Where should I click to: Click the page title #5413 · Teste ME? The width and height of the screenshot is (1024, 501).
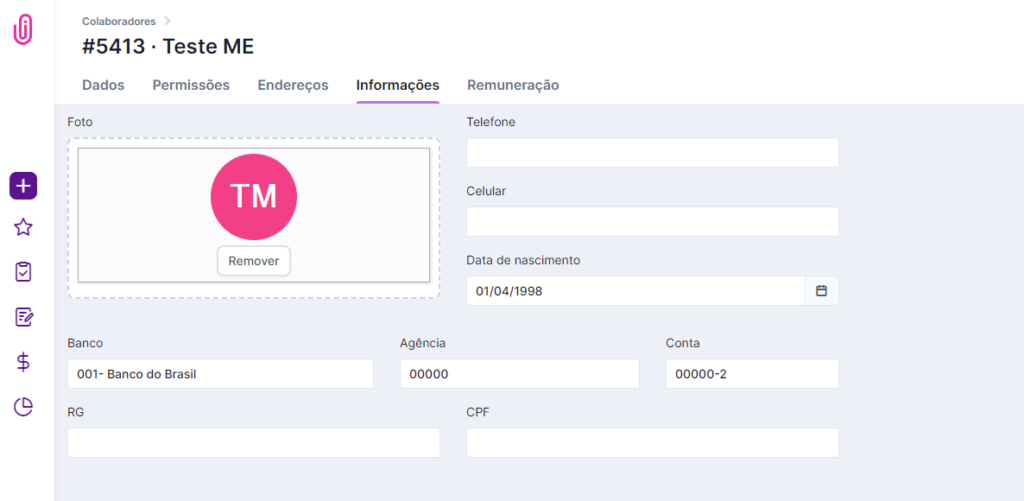tap(168, 46)
